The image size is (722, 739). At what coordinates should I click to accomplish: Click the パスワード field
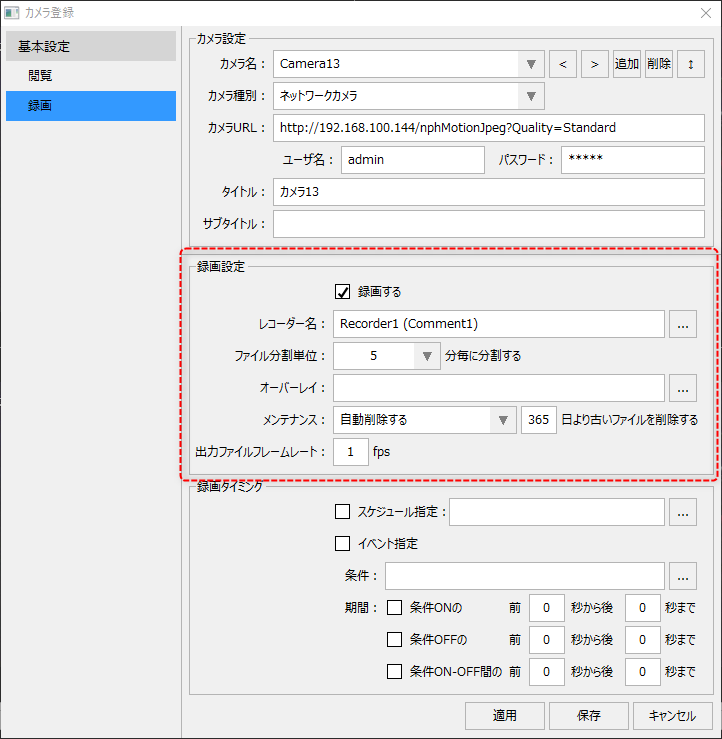point(633,160)
